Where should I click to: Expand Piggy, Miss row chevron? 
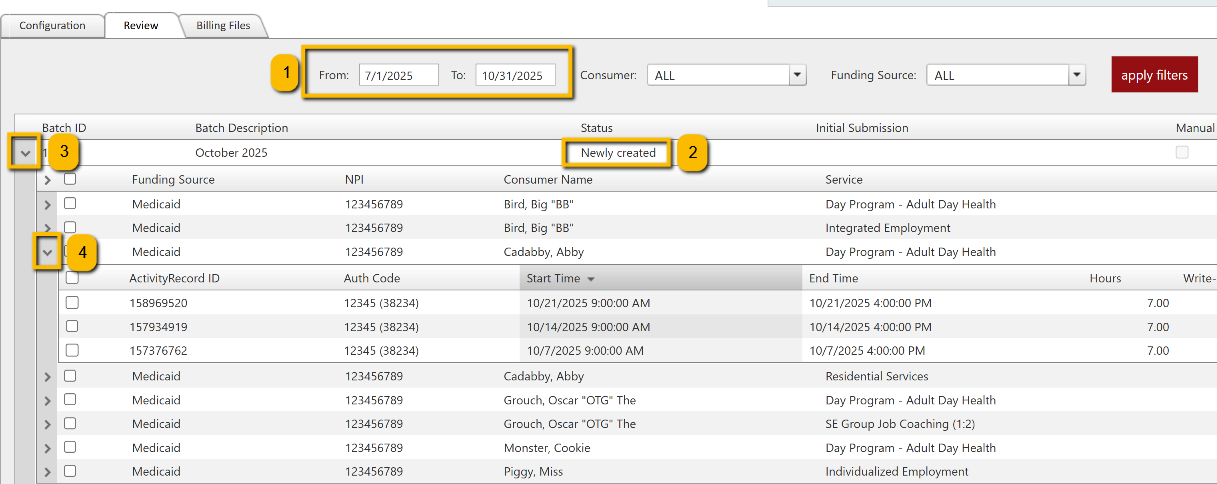(47, 472)
